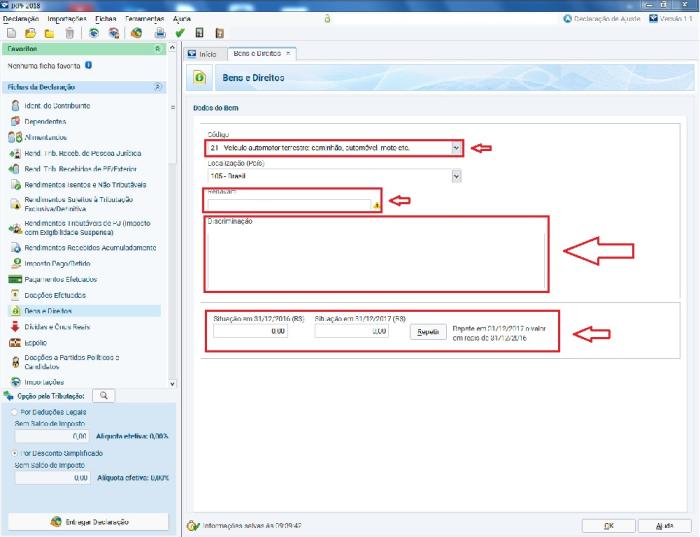Select Por Desconto Simplificado radio option
Screen dimensions: 700x537
13,452
